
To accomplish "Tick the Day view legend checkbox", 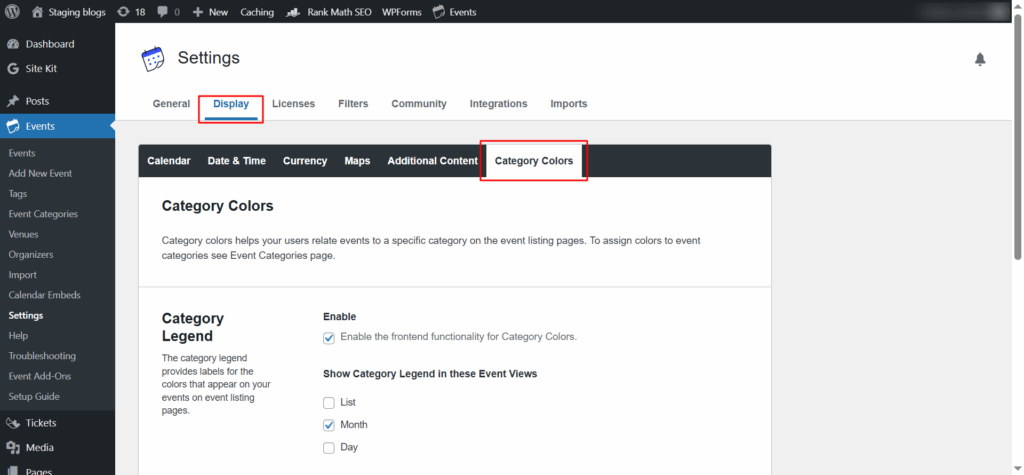I will coord(329,448).
